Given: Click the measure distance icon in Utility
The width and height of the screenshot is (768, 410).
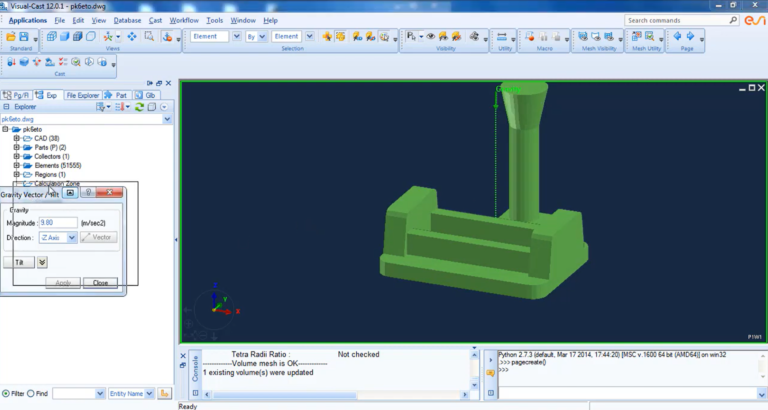Looking at the screenshot, I should coord(502,37).
